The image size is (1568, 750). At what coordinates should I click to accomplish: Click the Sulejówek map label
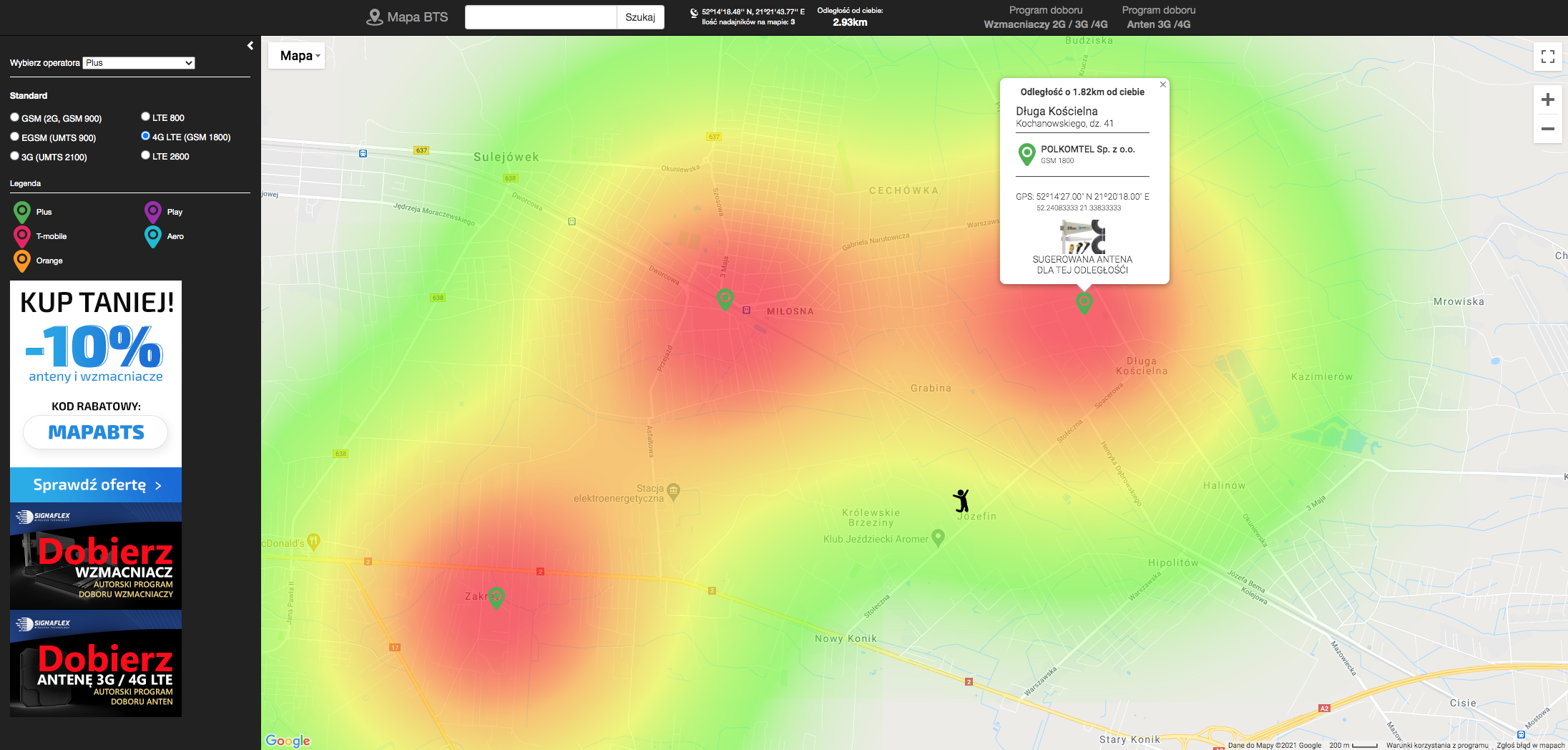(506, 157)
